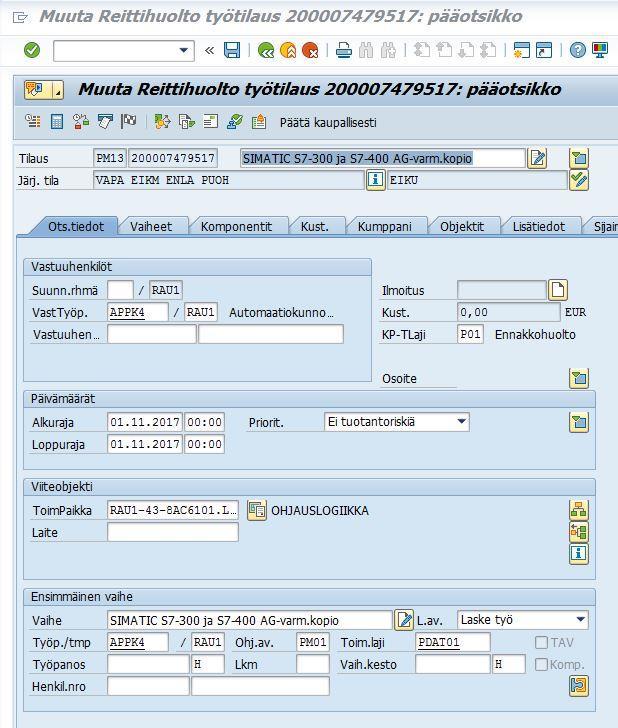Click the red Cancel icon
Screen dimensions: 618x728
[x=310, y=50]
